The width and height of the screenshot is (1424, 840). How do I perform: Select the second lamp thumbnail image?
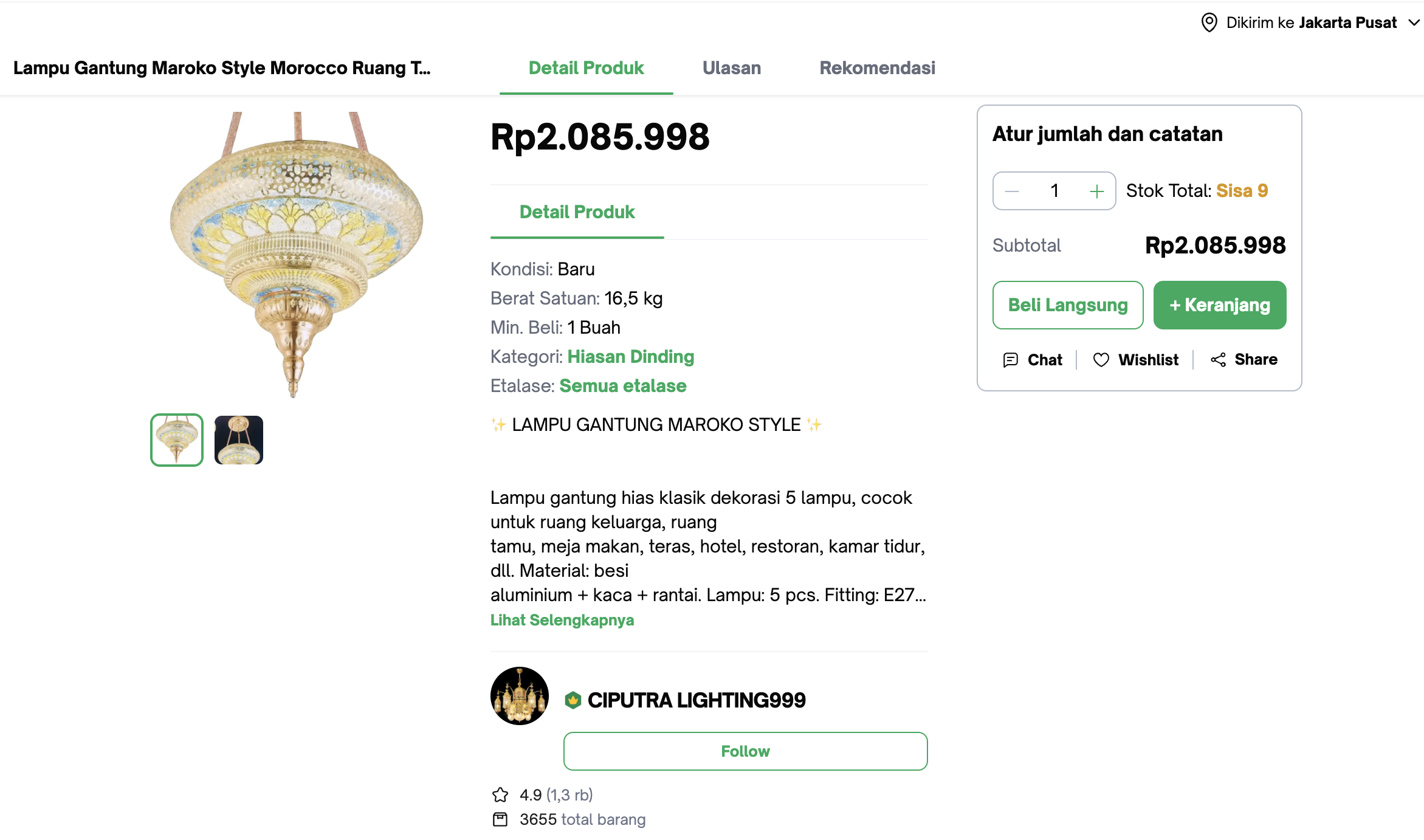tap(239, 440)
